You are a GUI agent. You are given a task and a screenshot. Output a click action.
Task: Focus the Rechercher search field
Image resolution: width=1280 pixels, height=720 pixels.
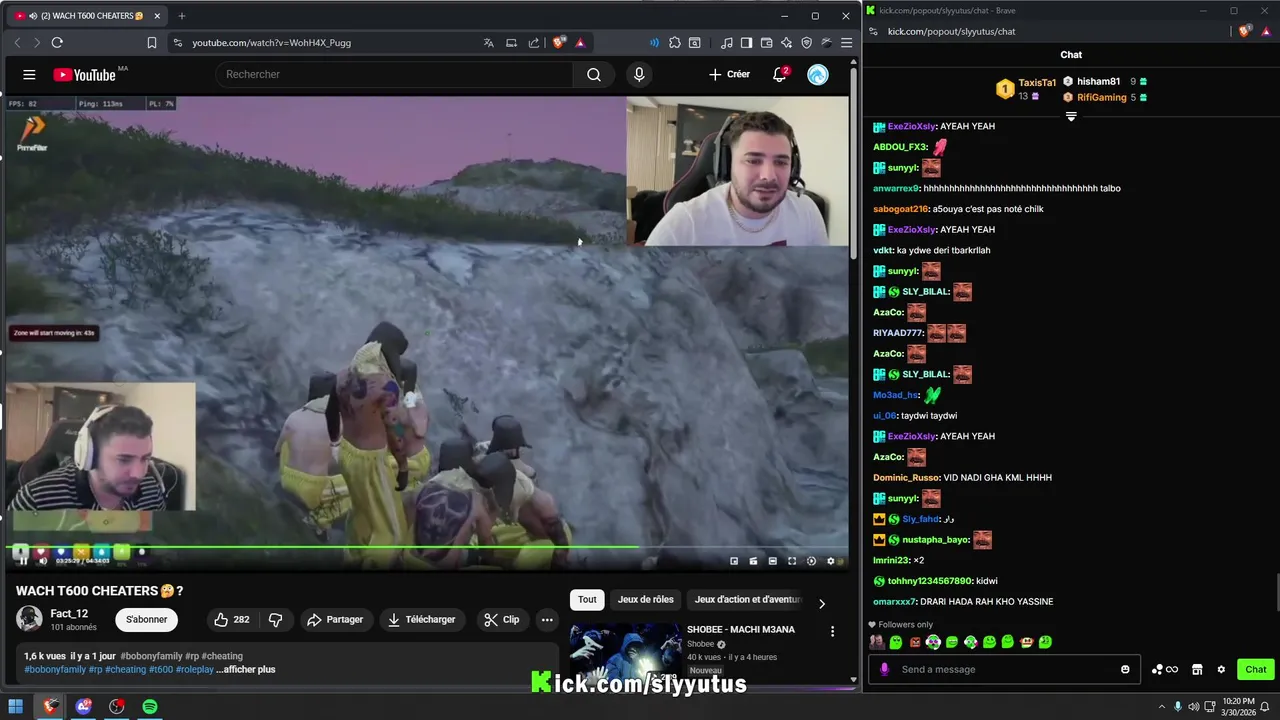[394, 75]
